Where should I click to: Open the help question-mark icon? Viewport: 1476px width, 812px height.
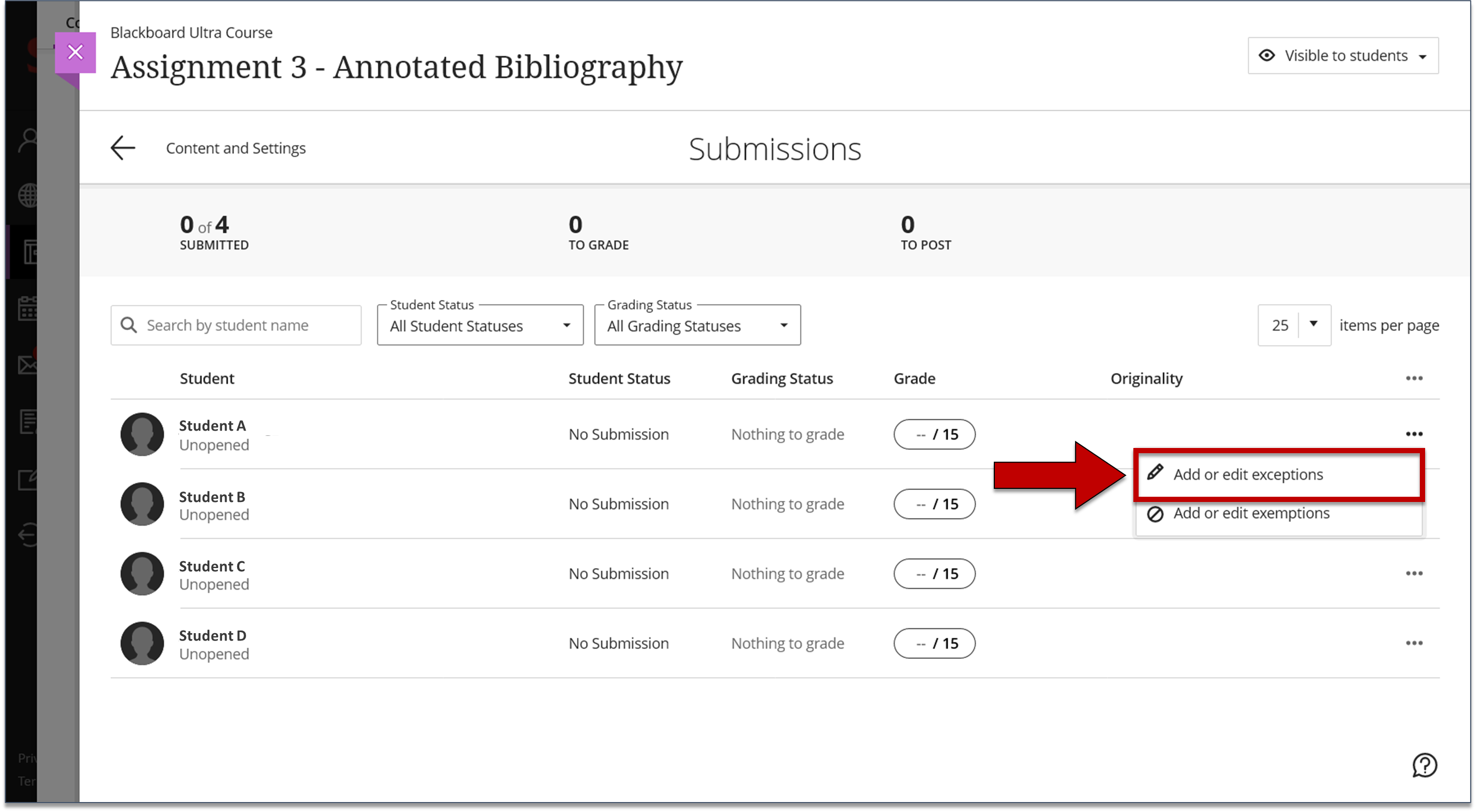[1426, 765]
